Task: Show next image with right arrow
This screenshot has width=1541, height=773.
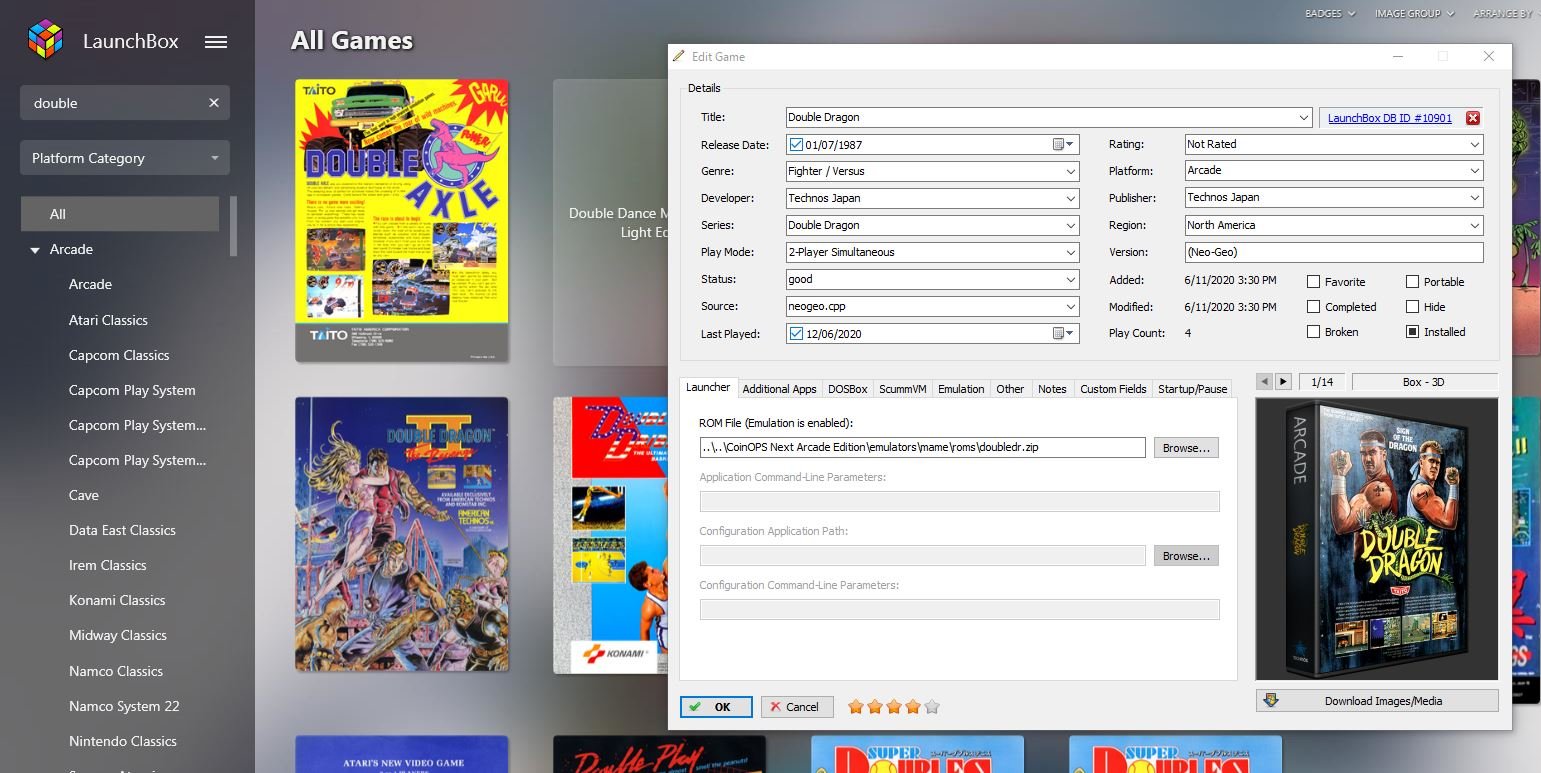Action: [1283, 382]
